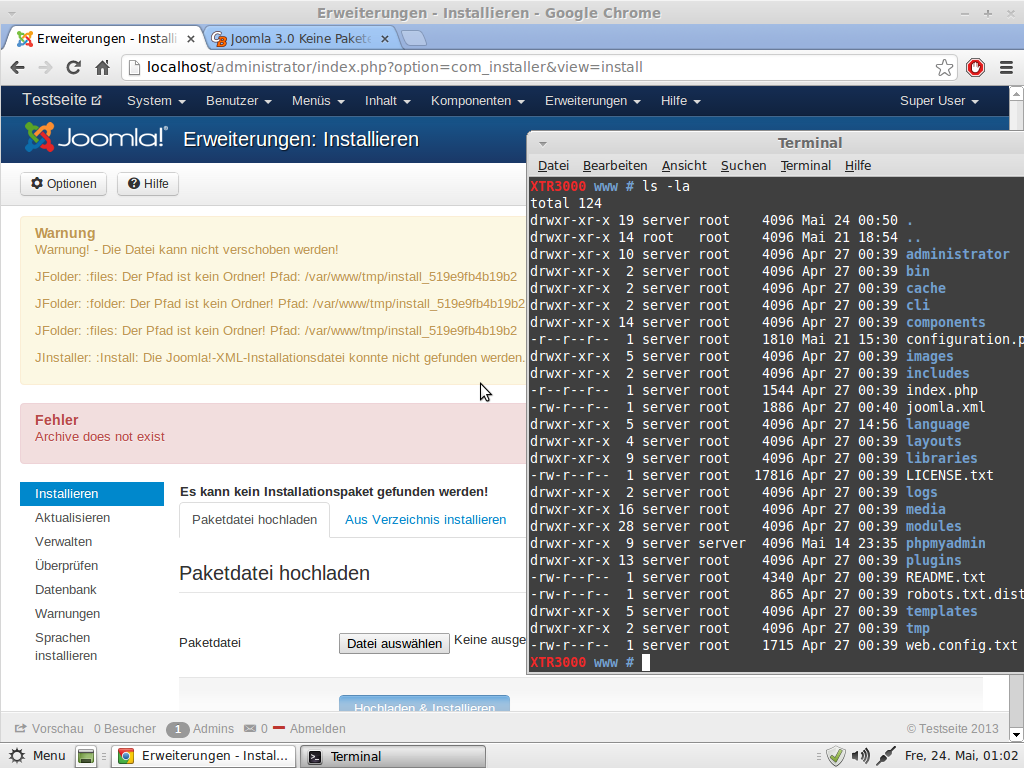Bookmark this page with the star icon

(x=944, y=67)
